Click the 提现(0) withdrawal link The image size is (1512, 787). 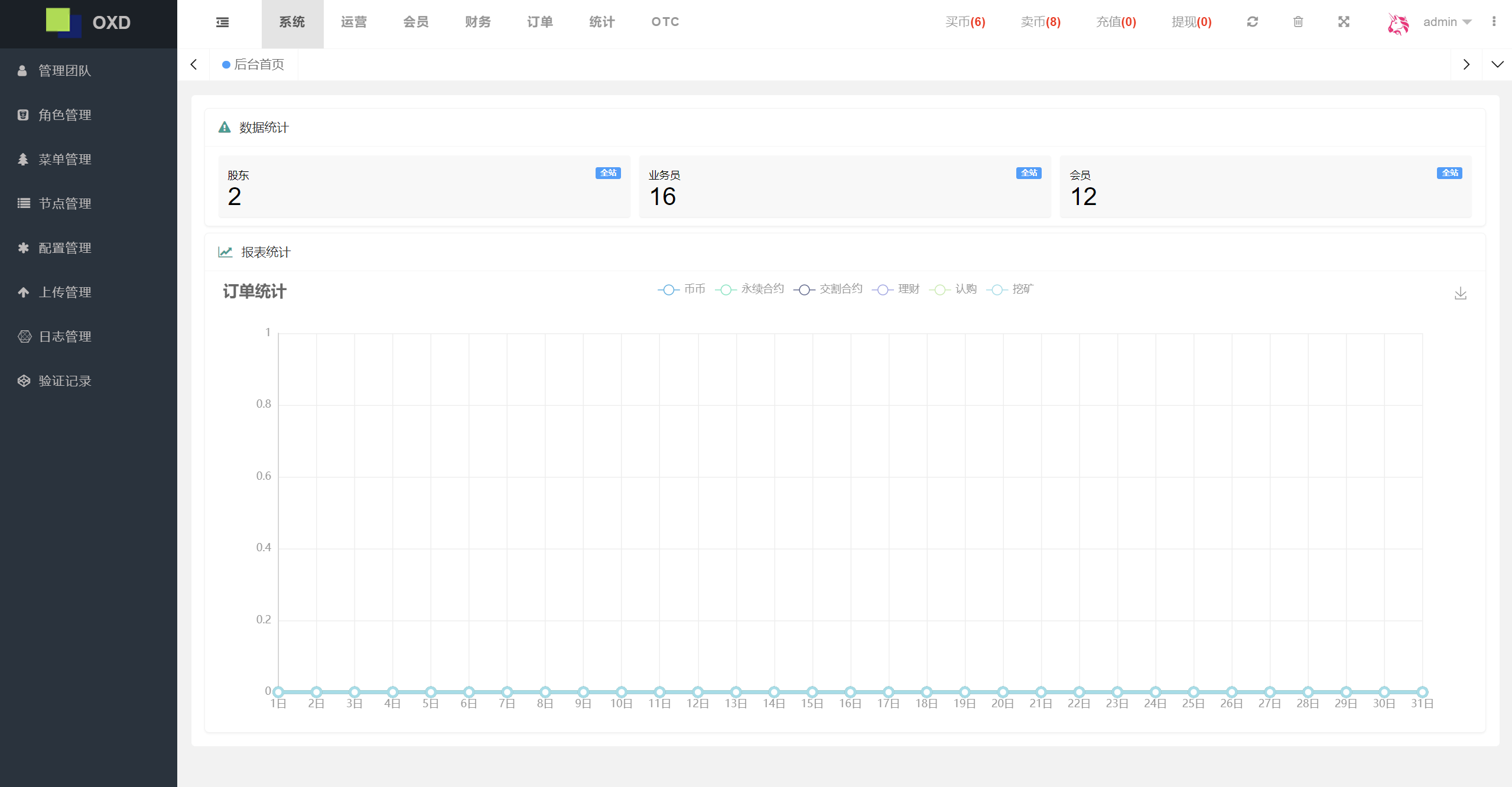1191,22
